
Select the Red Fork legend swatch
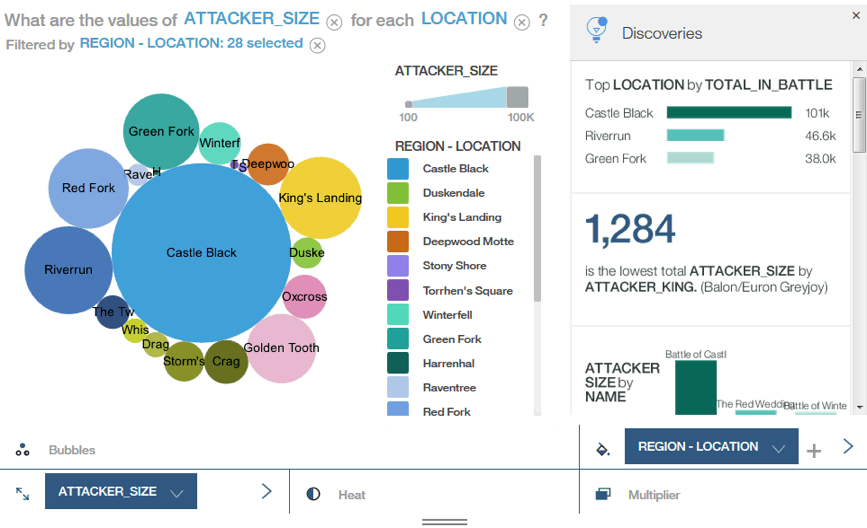(x=398, y=409)
